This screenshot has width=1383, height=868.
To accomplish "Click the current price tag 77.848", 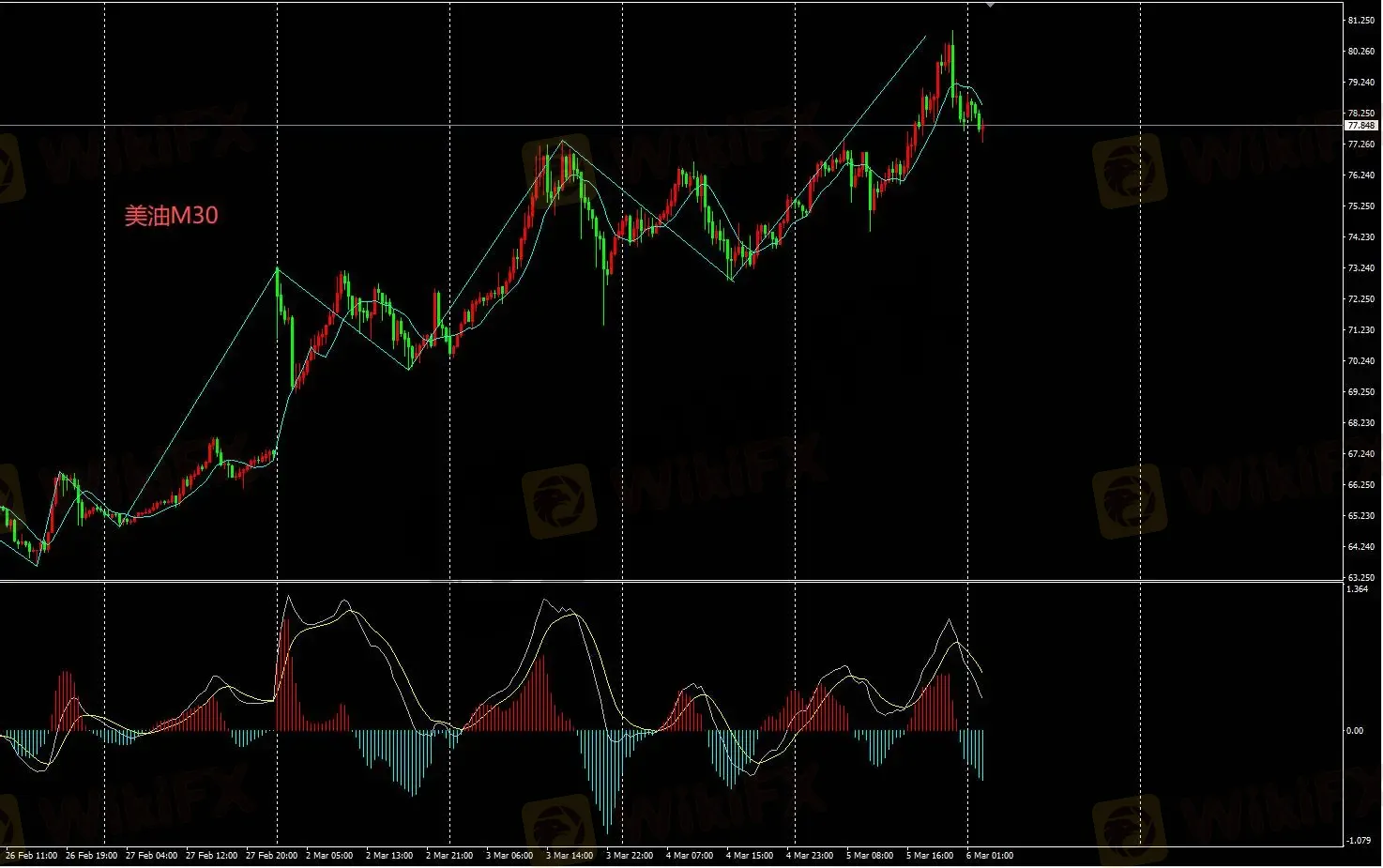I will tap(1361, 125).
